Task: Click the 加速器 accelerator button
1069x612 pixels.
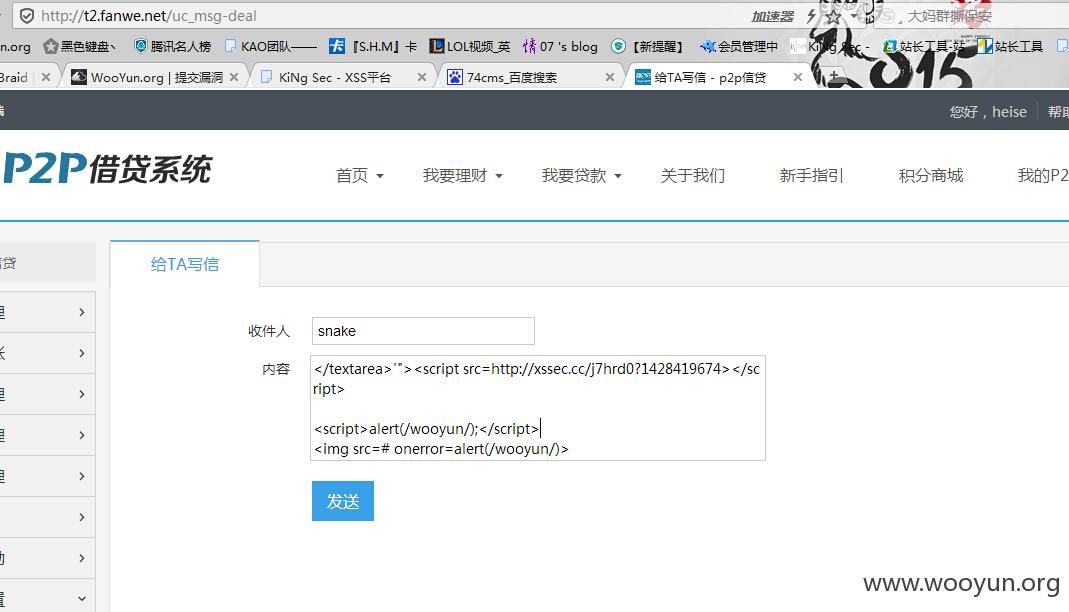Action: (772, 16)
